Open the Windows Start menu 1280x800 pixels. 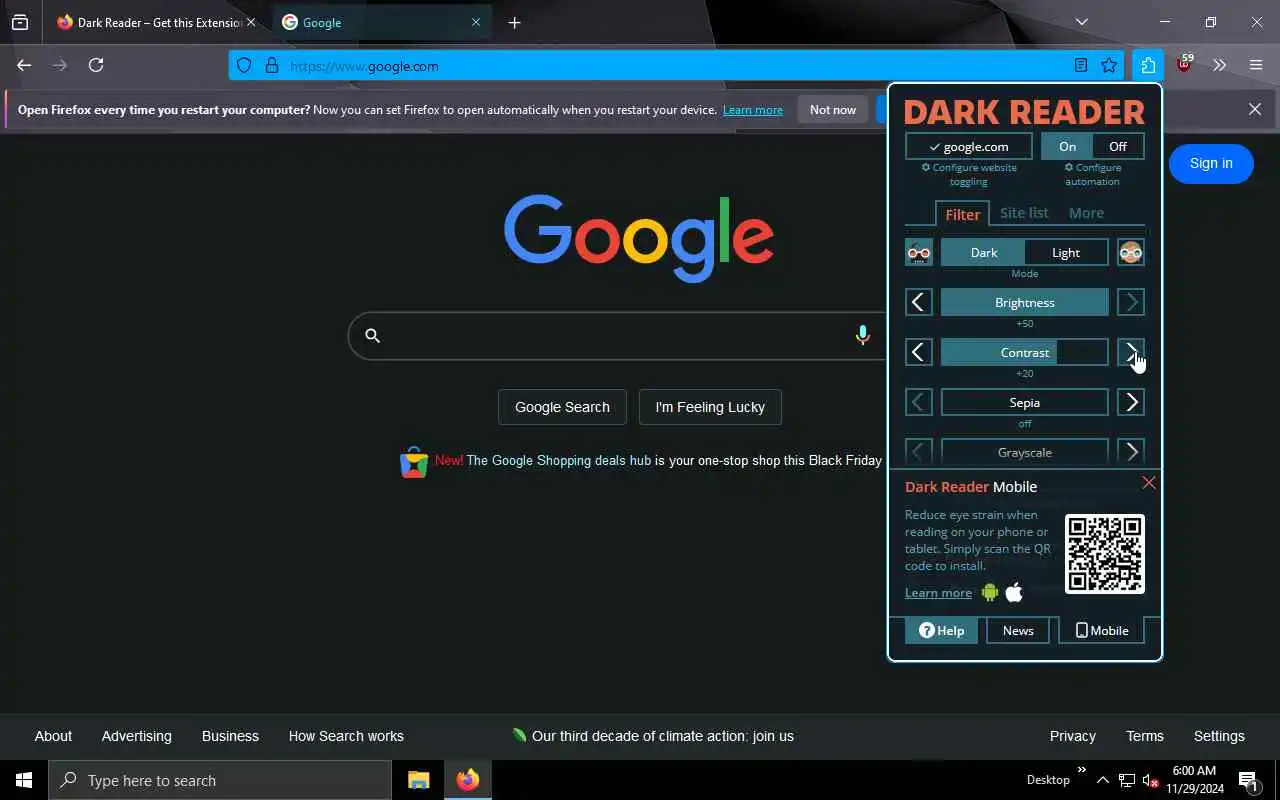coord(24,780)
